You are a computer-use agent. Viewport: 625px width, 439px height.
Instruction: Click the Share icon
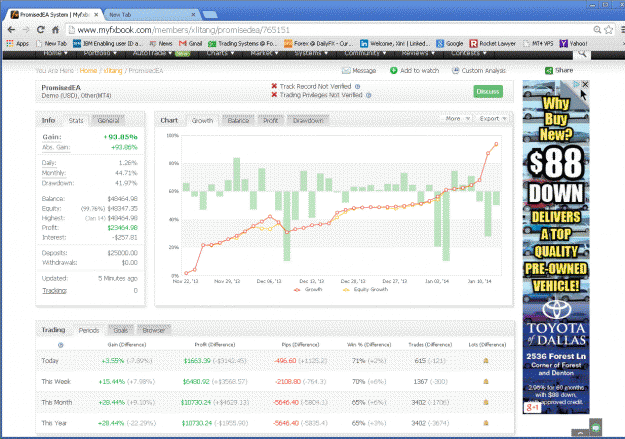549,71
